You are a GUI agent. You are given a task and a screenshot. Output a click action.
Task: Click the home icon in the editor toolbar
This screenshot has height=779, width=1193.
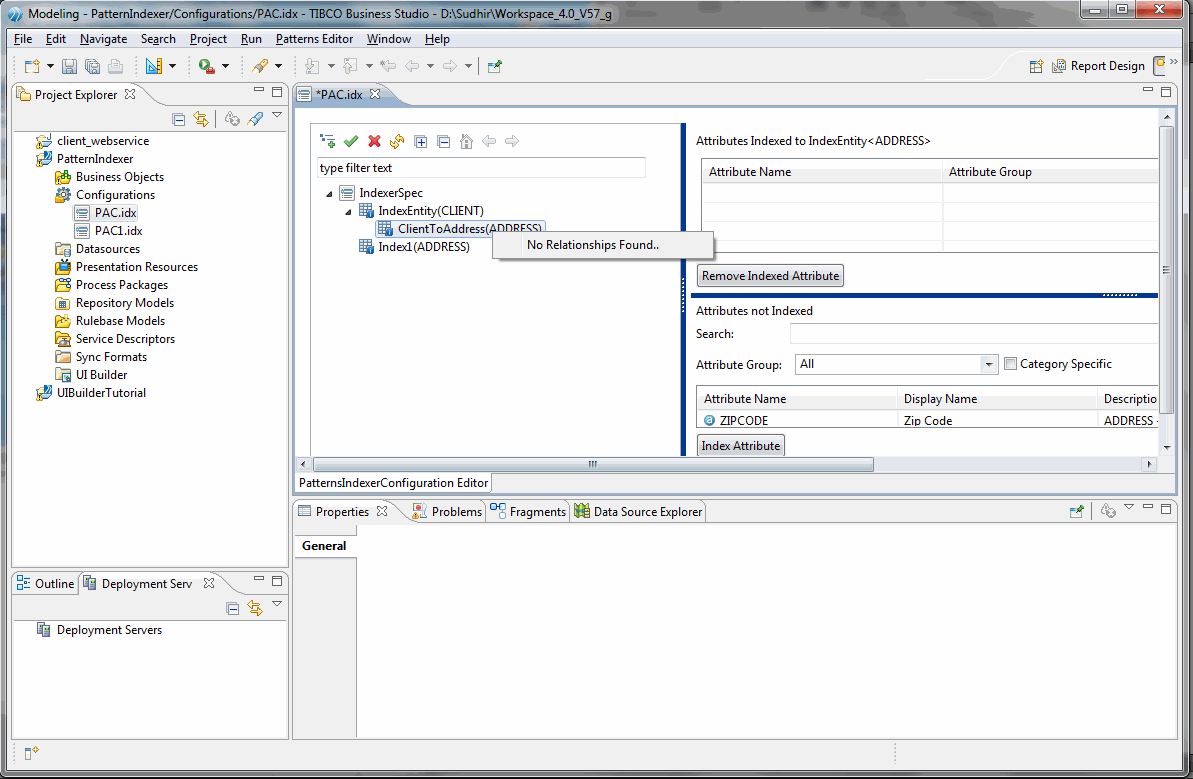(466, 141)
